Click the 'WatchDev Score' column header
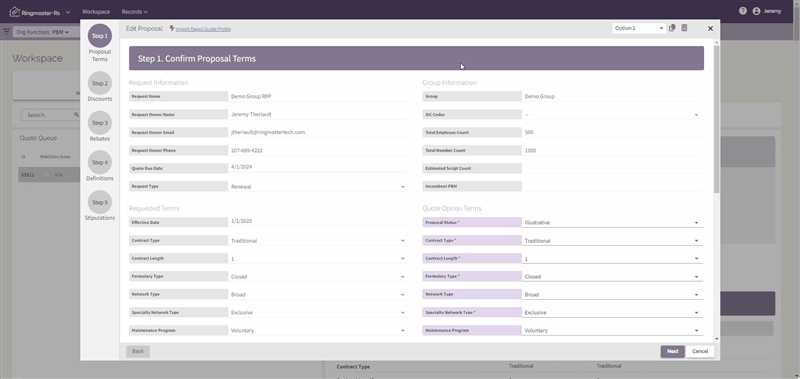Screen dimensions: 800x379 (55, 157)
